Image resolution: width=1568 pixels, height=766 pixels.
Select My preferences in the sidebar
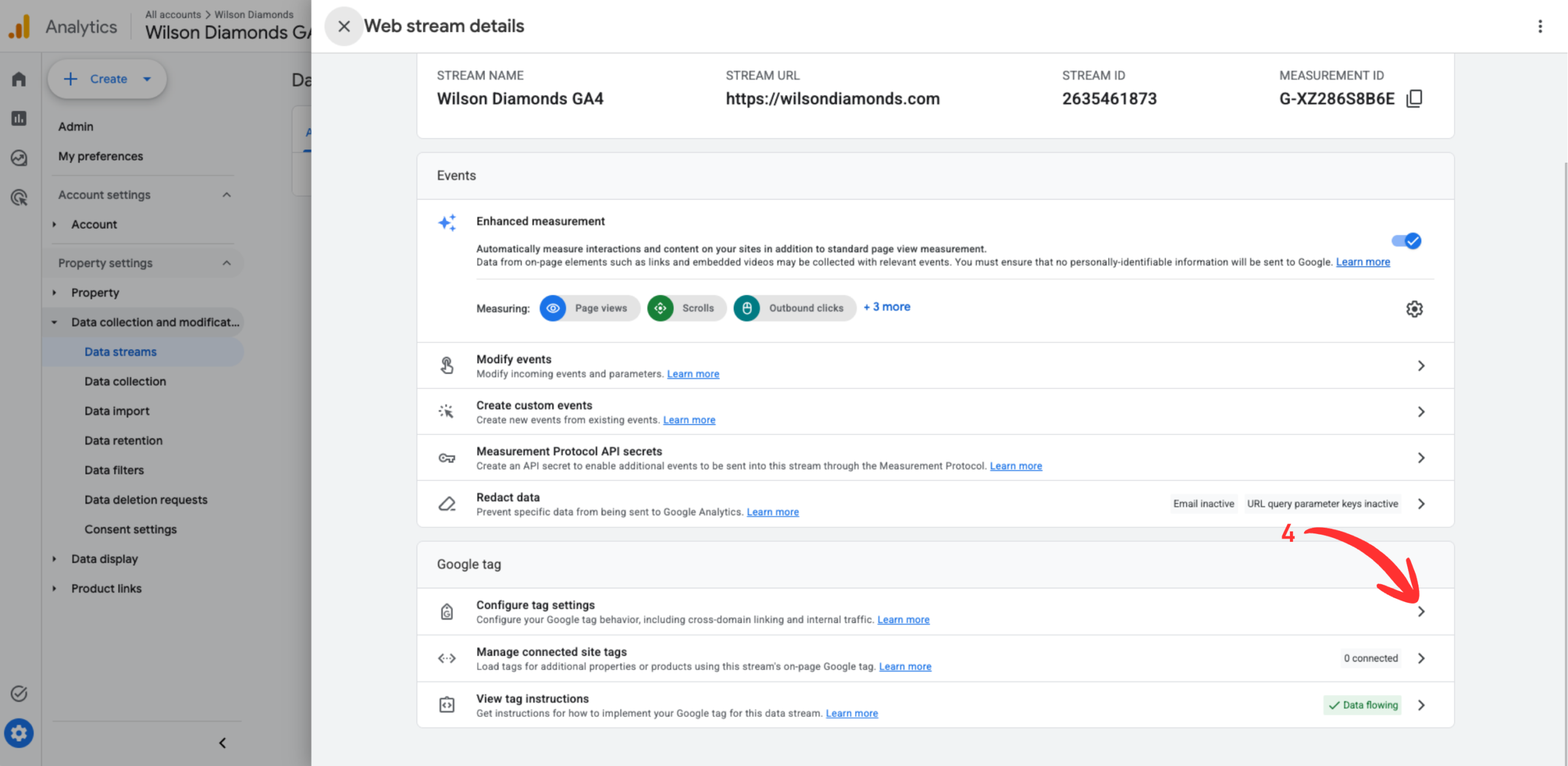click(100, 156)
